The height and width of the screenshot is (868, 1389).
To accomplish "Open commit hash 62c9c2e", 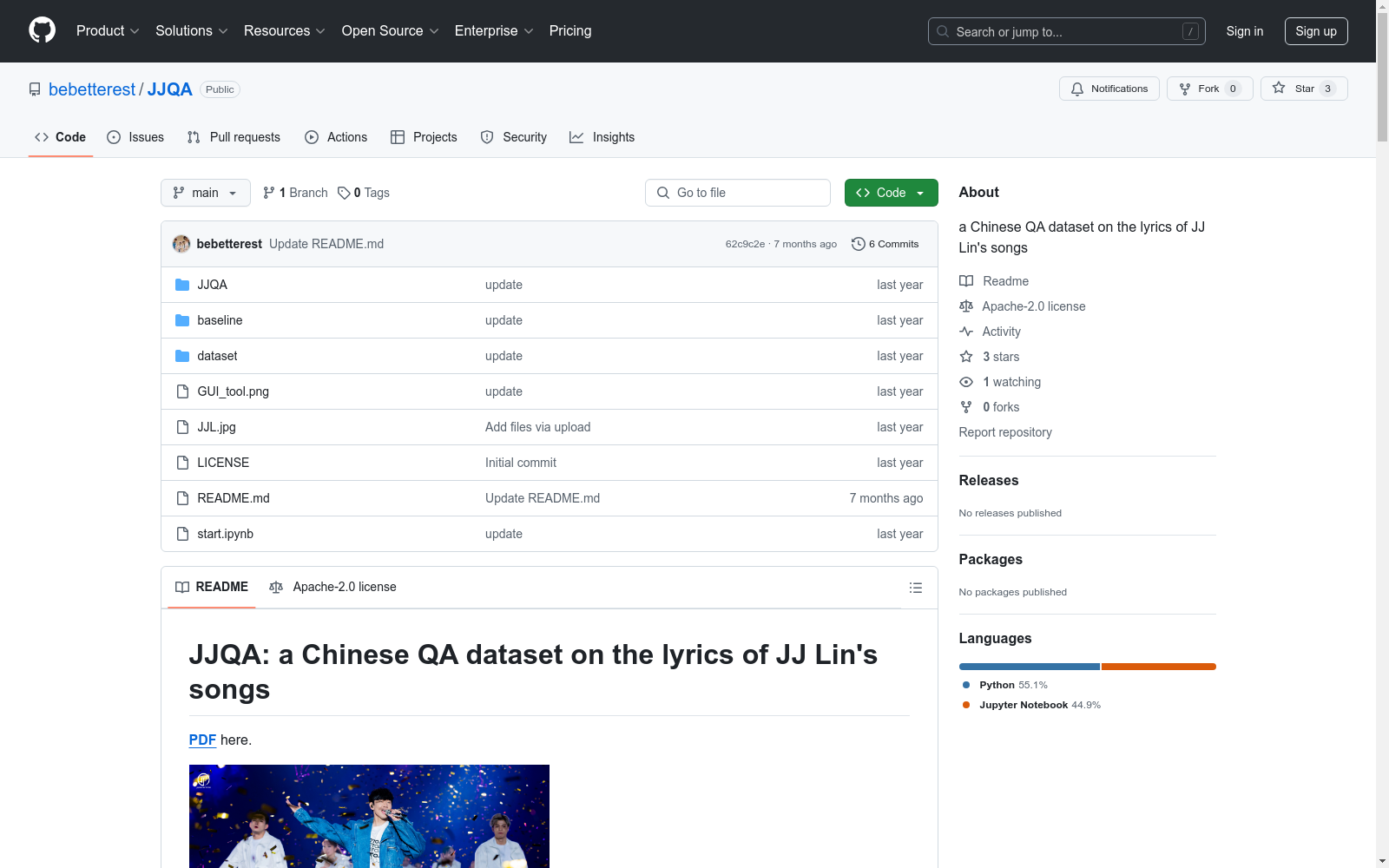I will [745, 244].
